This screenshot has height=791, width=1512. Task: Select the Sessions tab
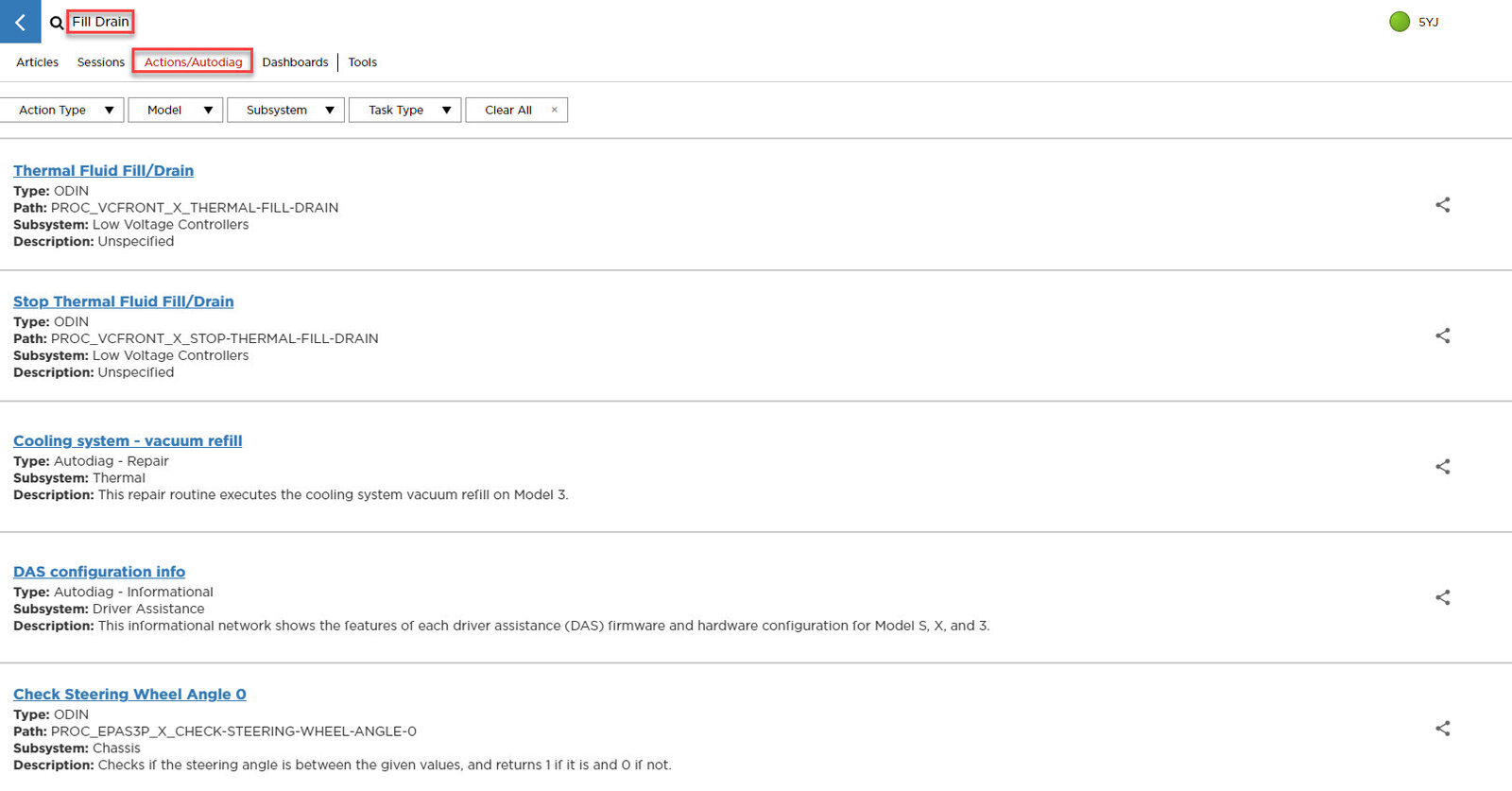pos(100,62)
